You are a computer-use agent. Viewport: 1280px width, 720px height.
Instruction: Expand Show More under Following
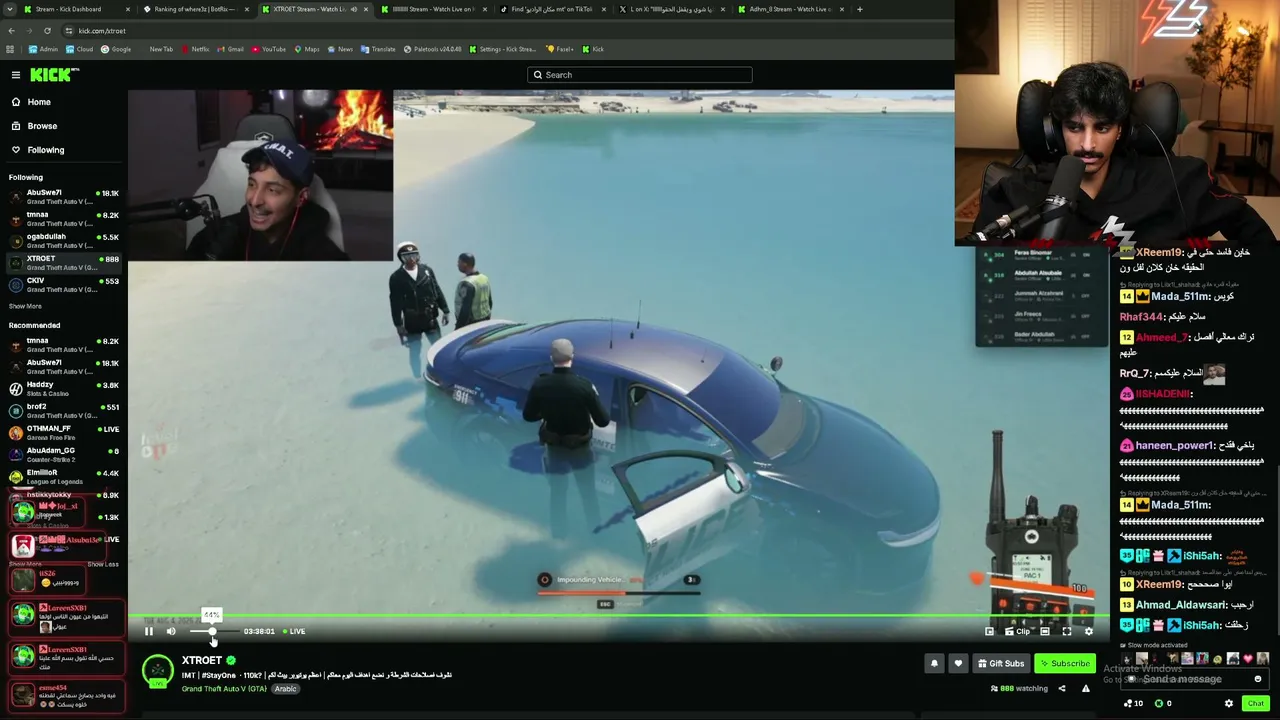coord(25,306)
